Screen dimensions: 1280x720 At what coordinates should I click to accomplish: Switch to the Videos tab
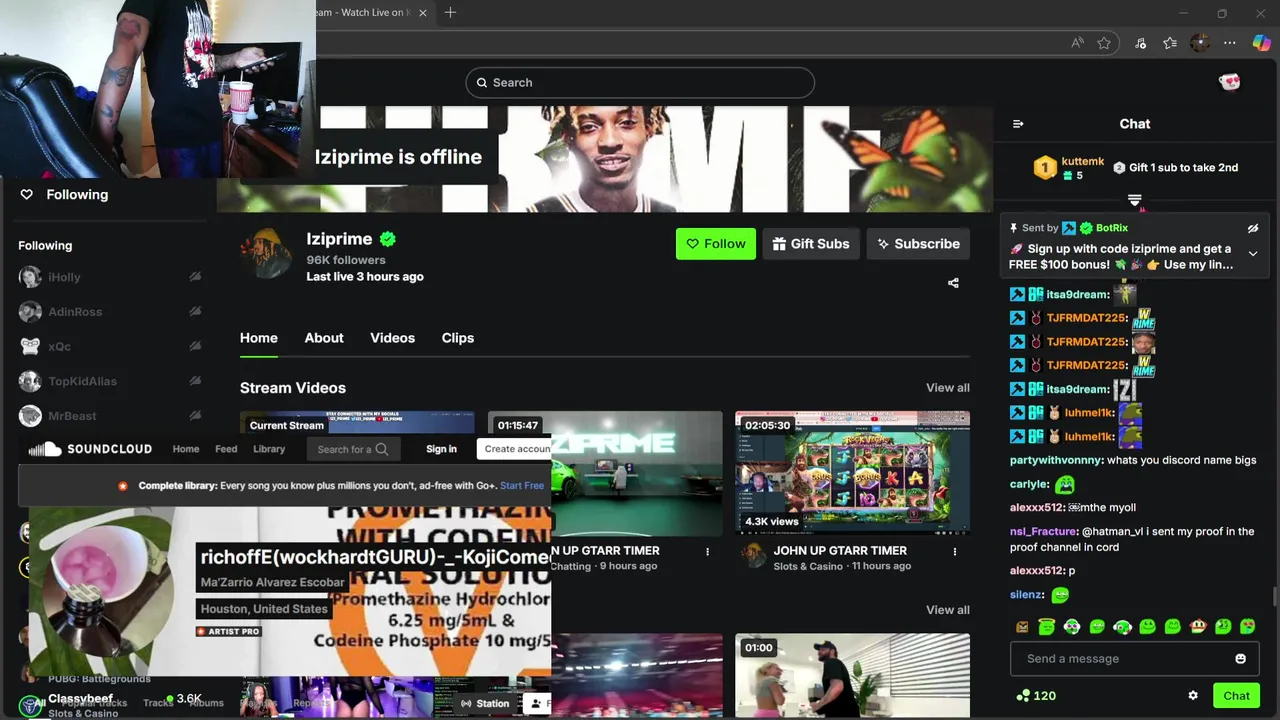pos(392,338)
